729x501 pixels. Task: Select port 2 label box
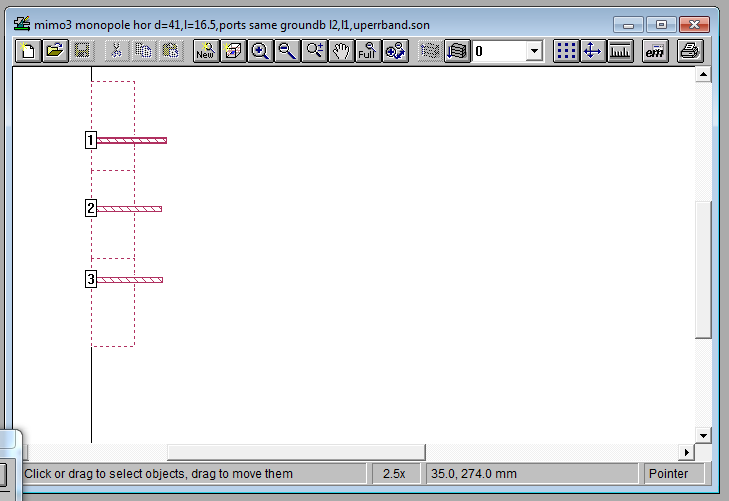pyautogui.click(x=91, y=208)
